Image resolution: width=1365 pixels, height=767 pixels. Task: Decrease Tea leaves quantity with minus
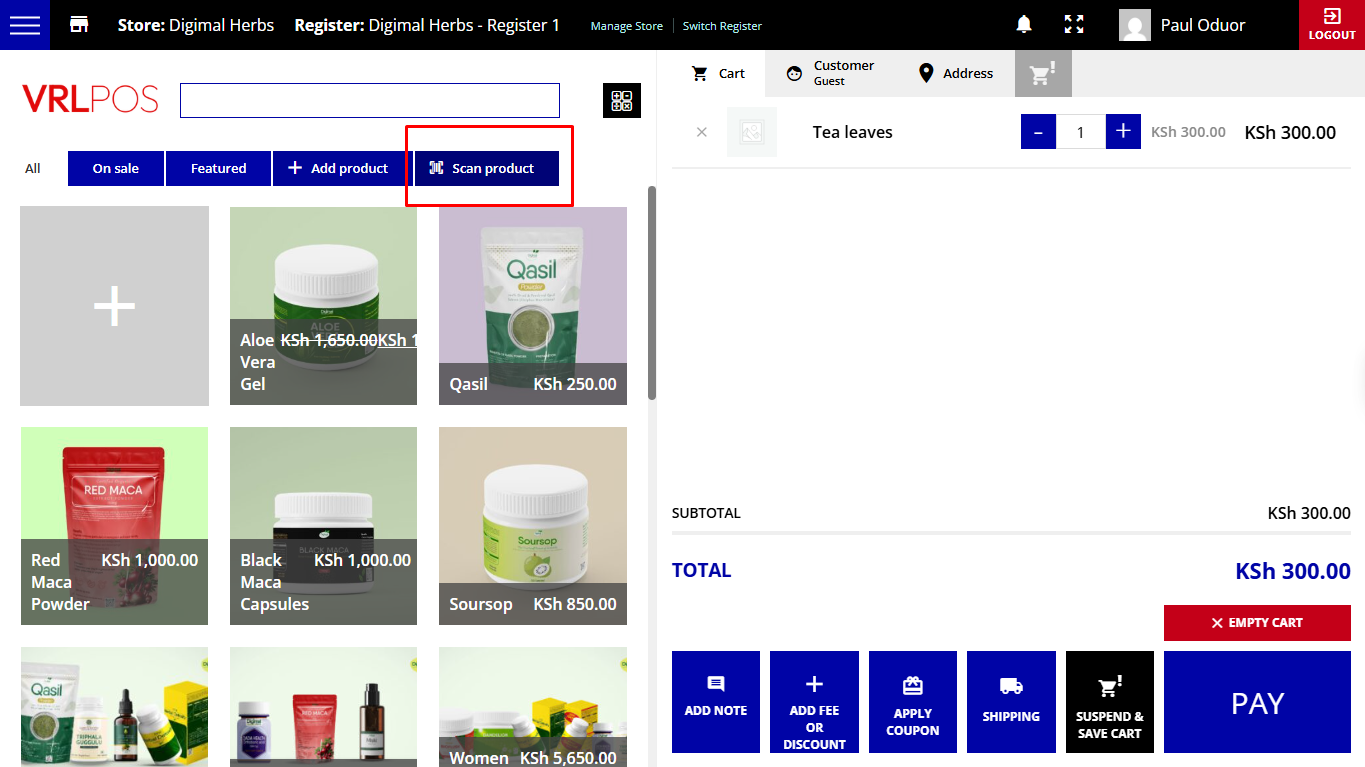coord(1038,132)
